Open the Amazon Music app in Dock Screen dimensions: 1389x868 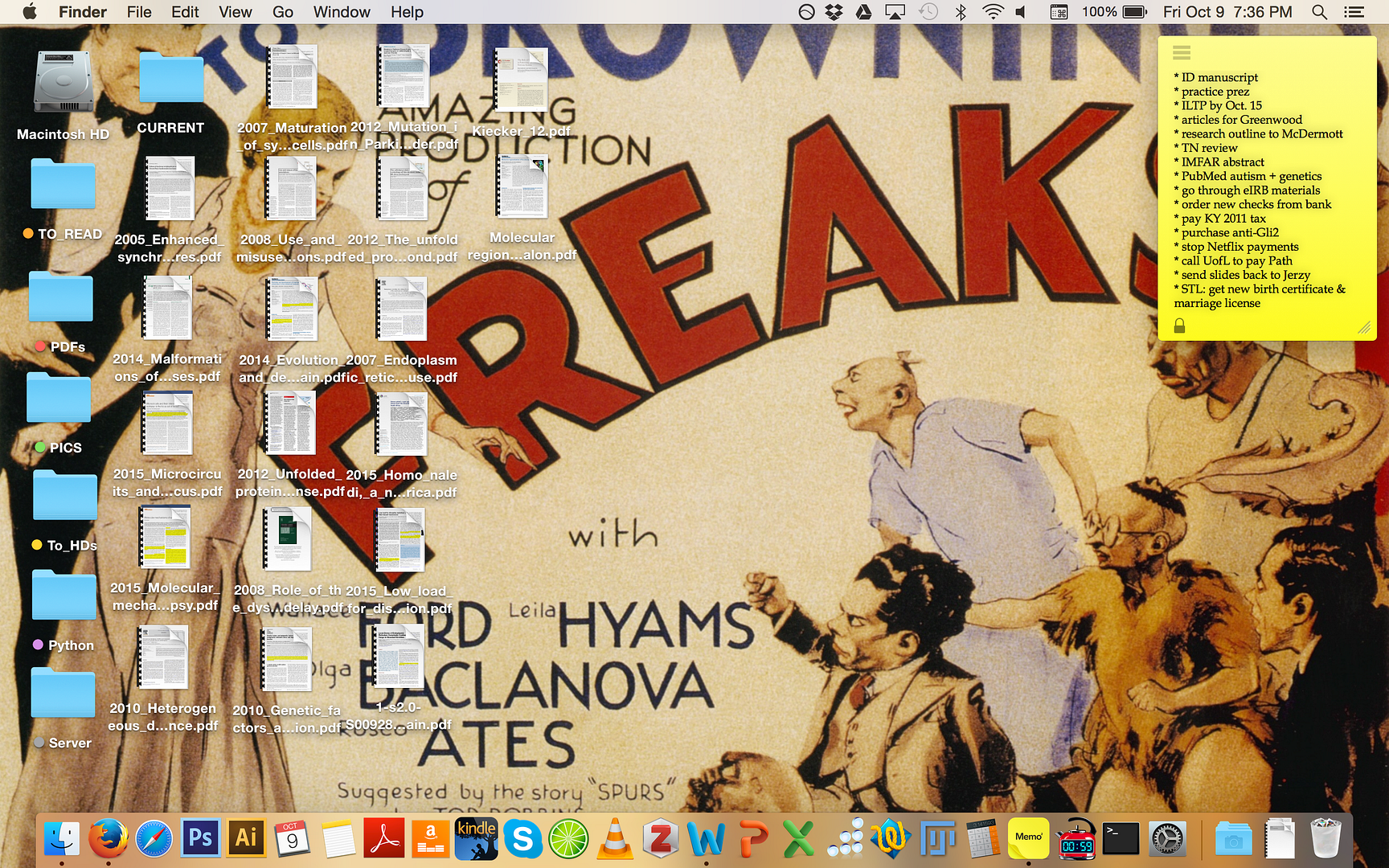pos(431,839)
